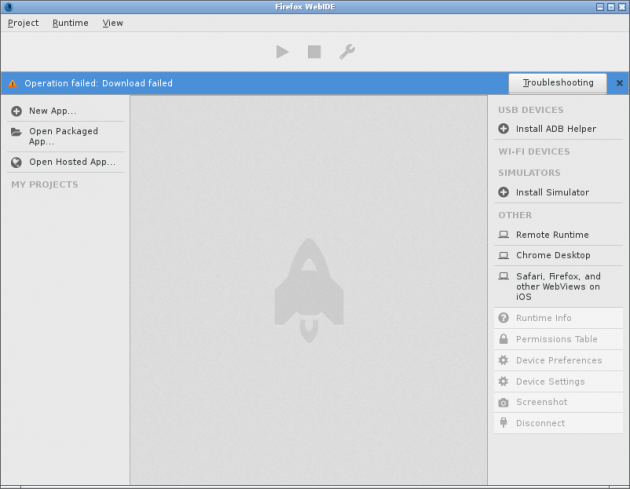Open Device Preferences
Viewport: 630px width, 489px height.
point(558,360)
